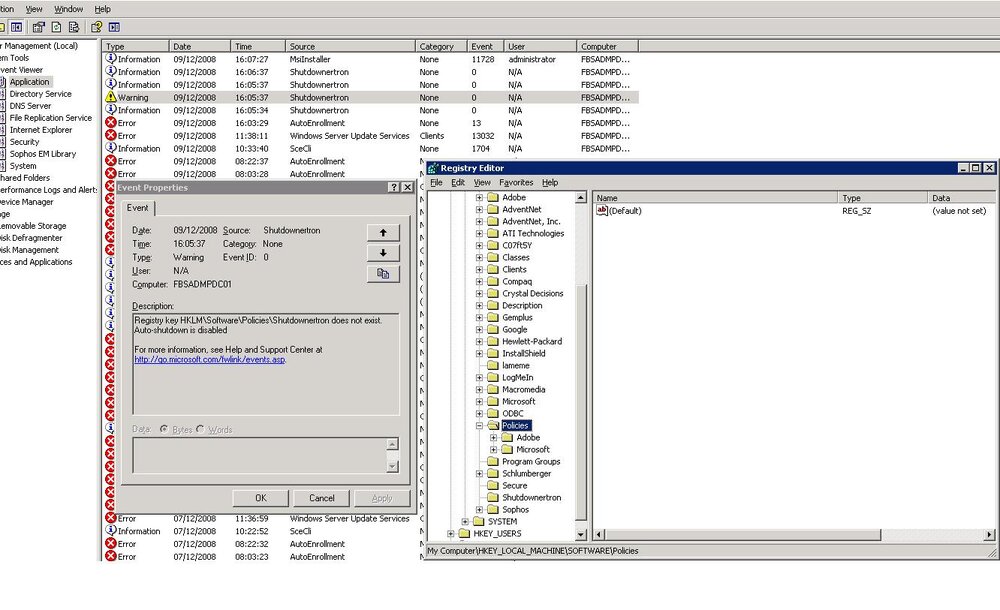Image resolution: width=1000 pixels, height=610 pixels.
Task: Expand the Microsoft key under Policies
Action: pos(493,449)
